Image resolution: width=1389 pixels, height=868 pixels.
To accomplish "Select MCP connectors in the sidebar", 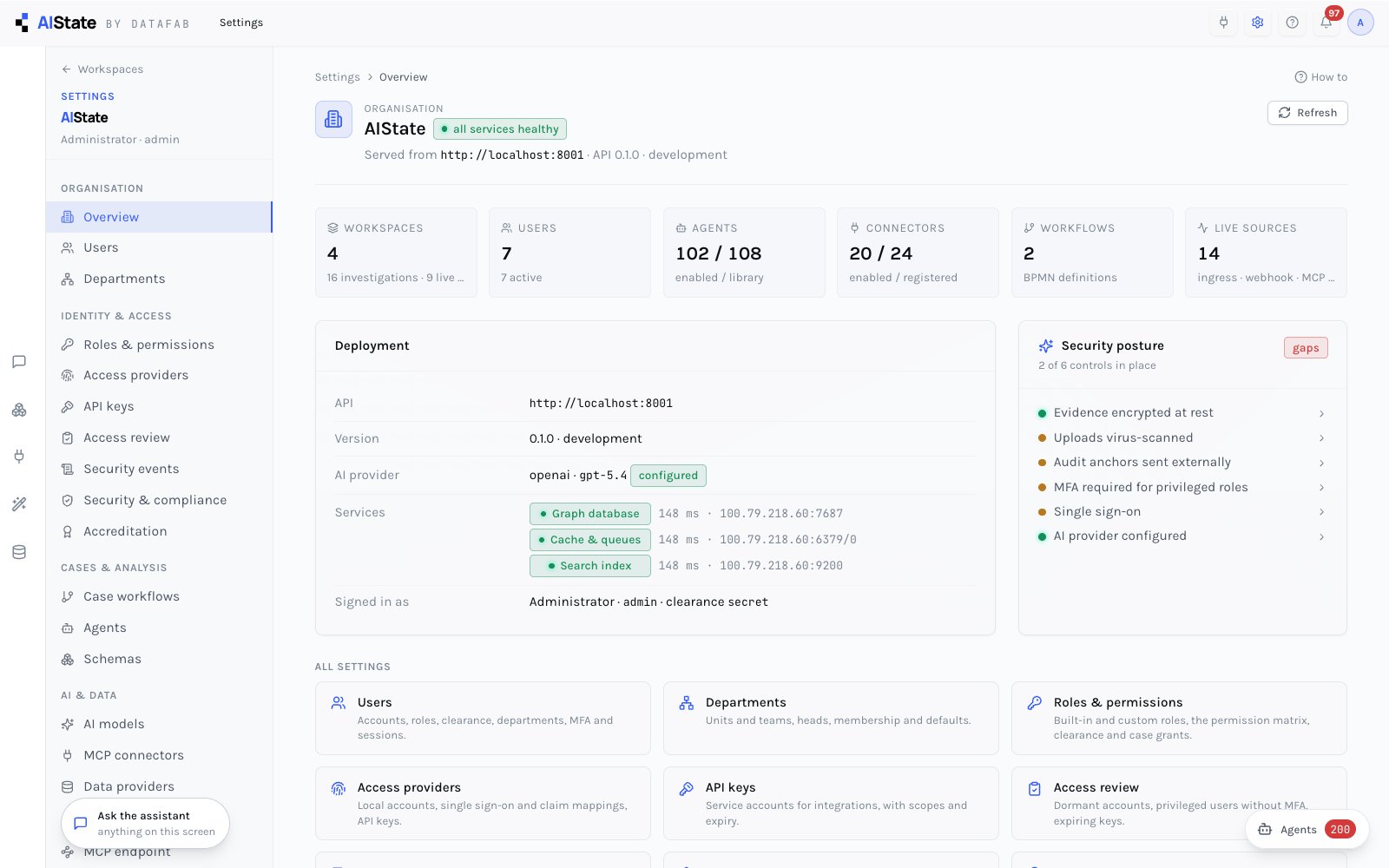I will click(159, 755).
